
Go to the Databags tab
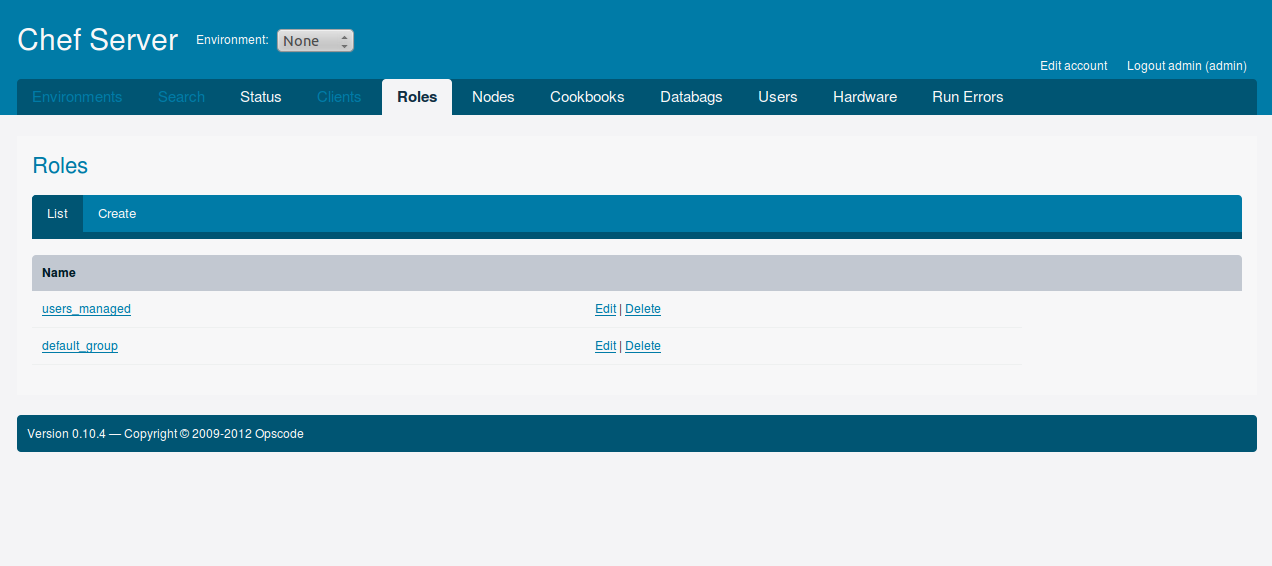tap(691, 97)
